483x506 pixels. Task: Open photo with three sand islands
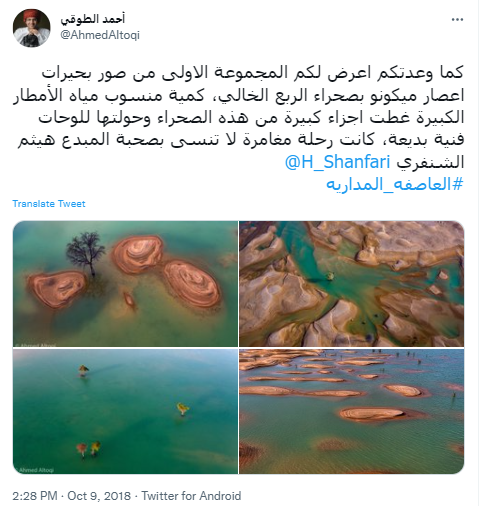coord(125,284)
